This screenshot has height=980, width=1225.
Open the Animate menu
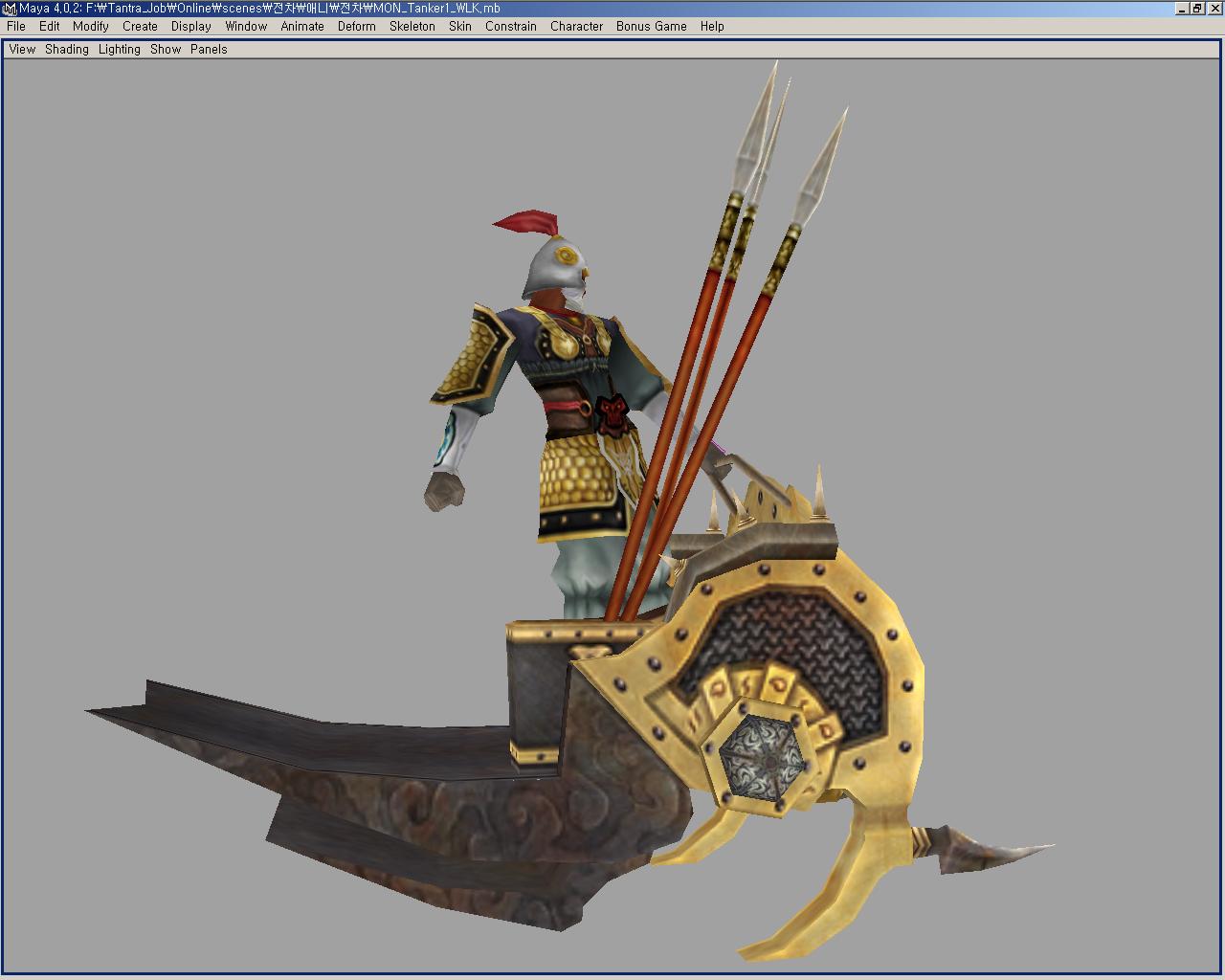(302, 27)
